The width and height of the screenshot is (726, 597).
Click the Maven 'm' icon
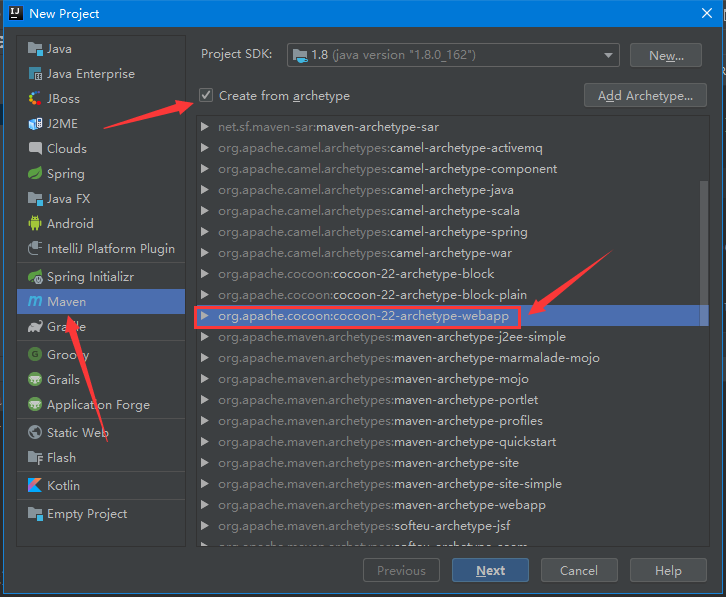[x=35, y=302]
